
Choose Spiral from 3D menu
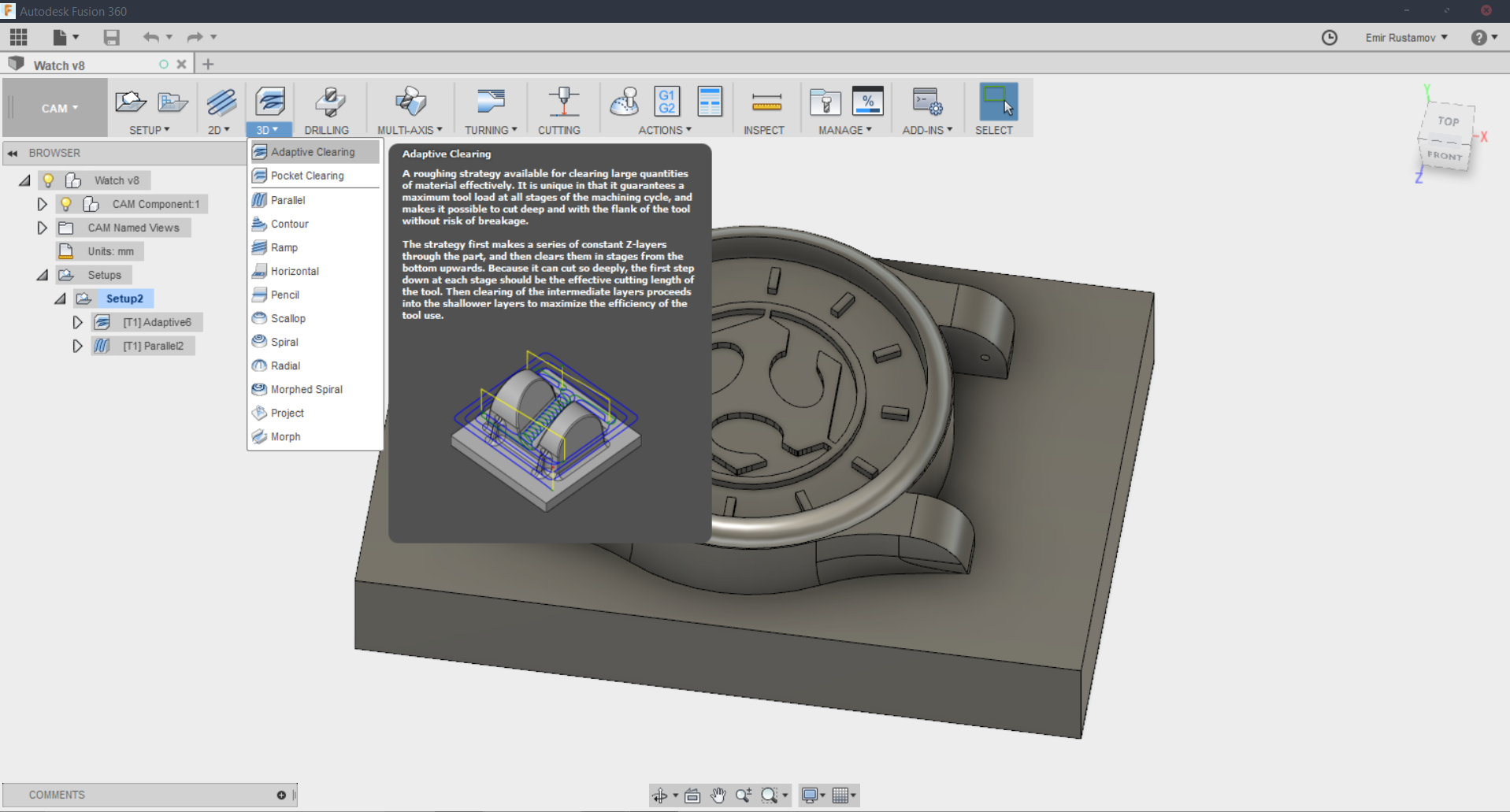point(315,342)
